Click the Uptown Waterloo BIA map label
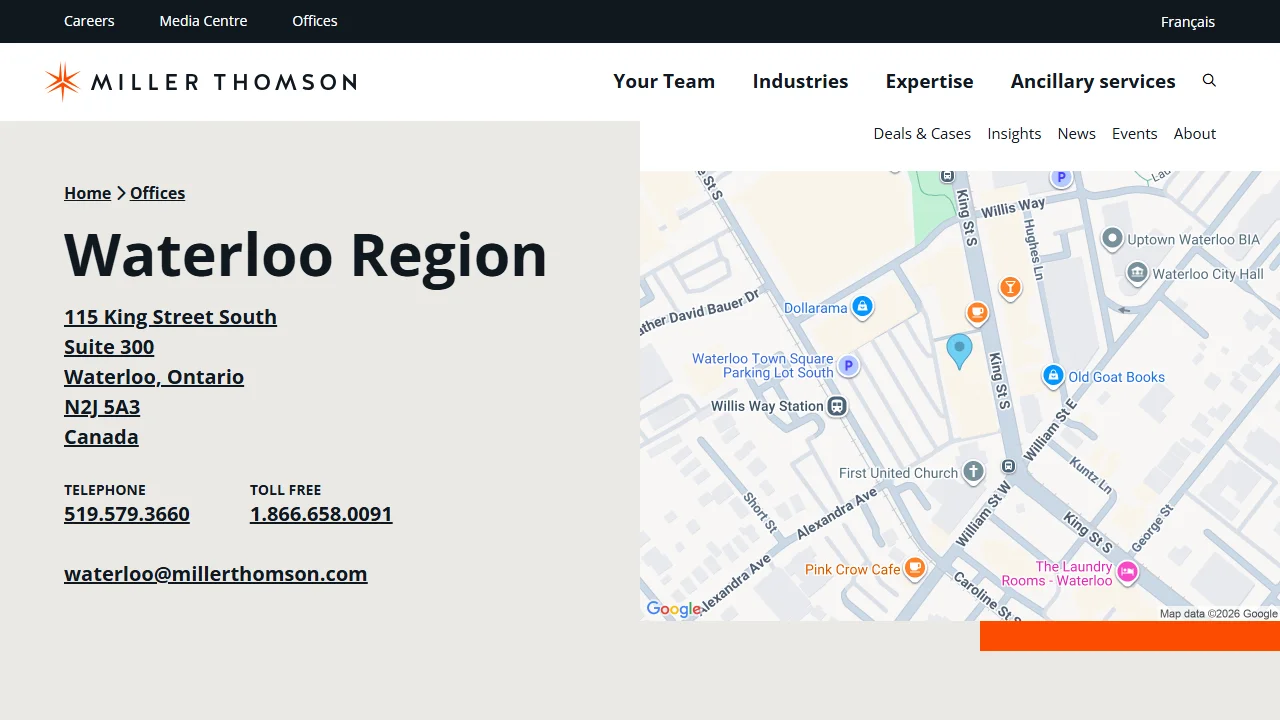 coord(1194,240)
